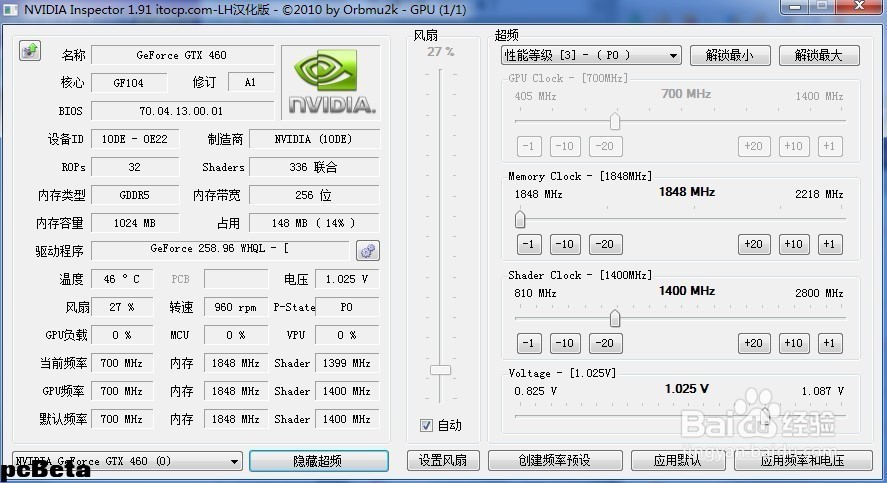Click the 内存带宽 value 256 位

[314, 195]
